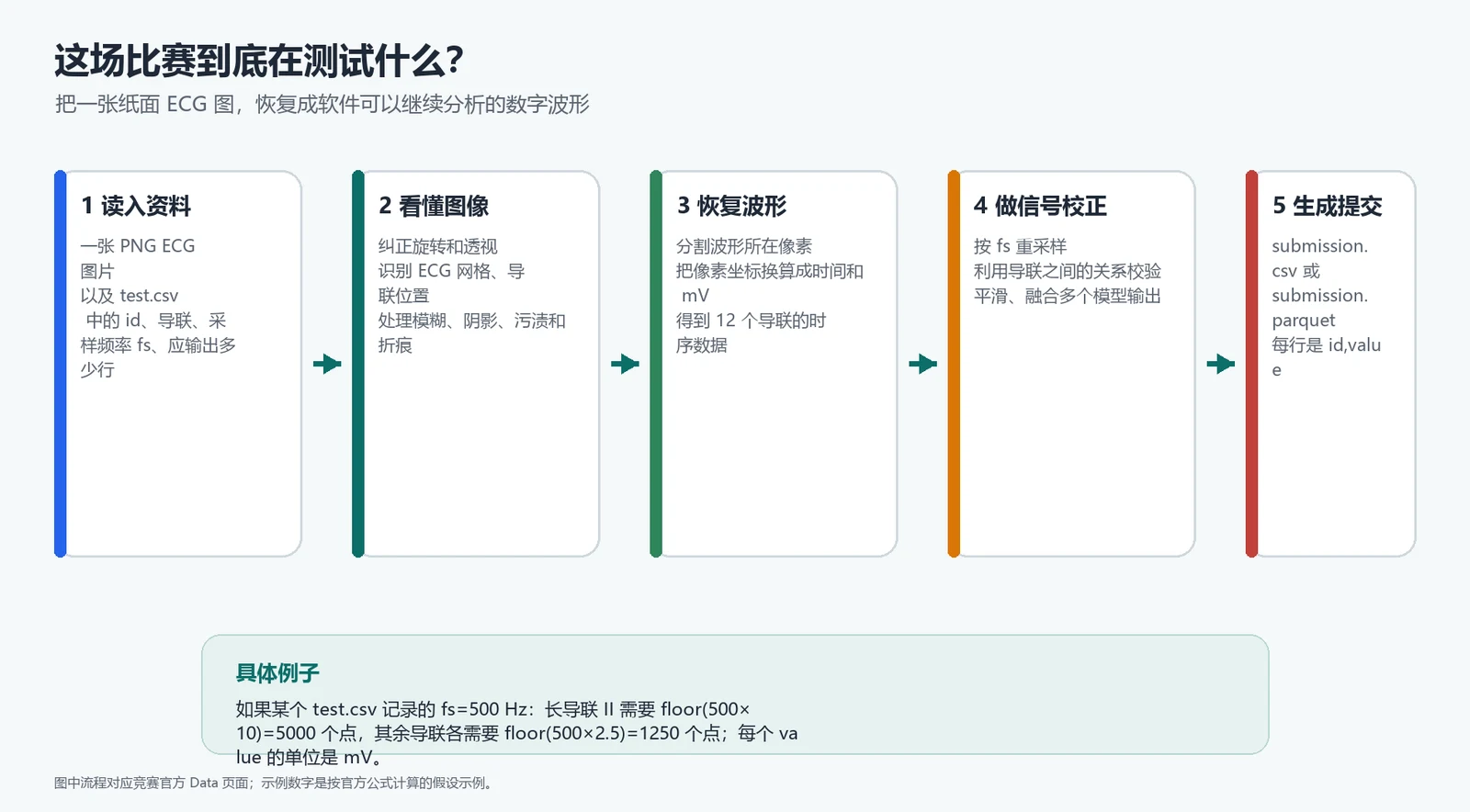Viewport: 1470px width, 812px height.
Task: Select the line 纠正旋转和透视
Action: coord(438,246)
